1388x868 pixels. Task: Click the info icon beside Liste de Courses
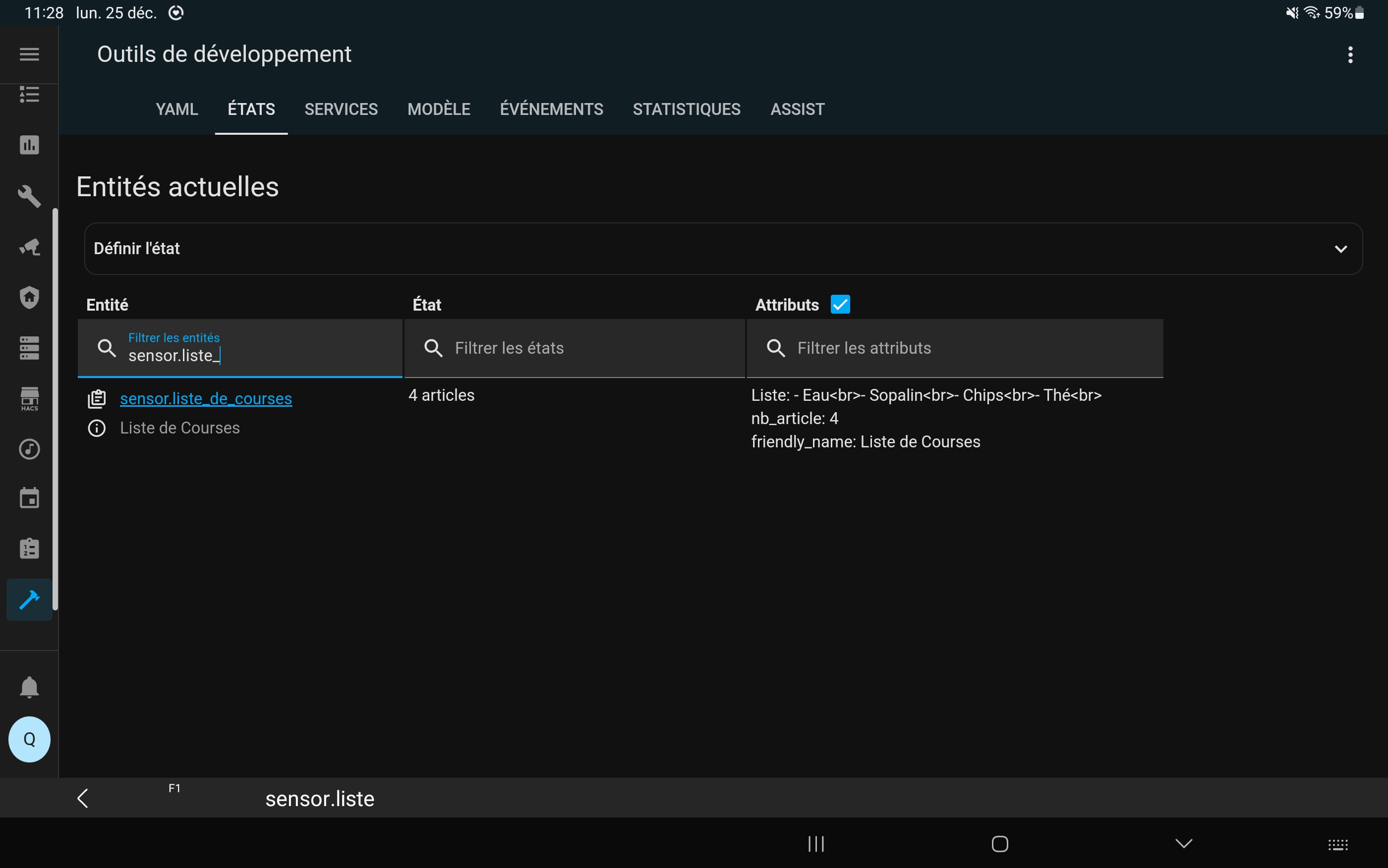[x=97, y=428]
